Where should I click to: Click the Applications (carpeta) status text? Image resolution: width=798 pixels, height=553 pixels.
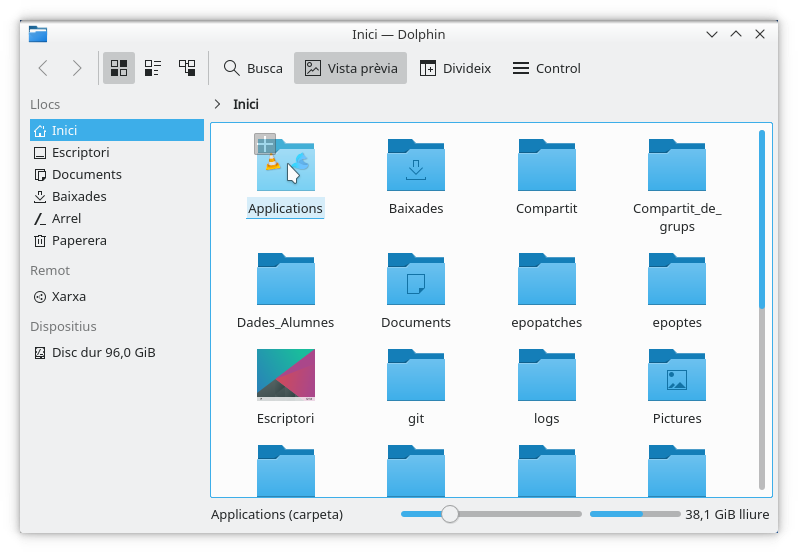click(277, 514)
